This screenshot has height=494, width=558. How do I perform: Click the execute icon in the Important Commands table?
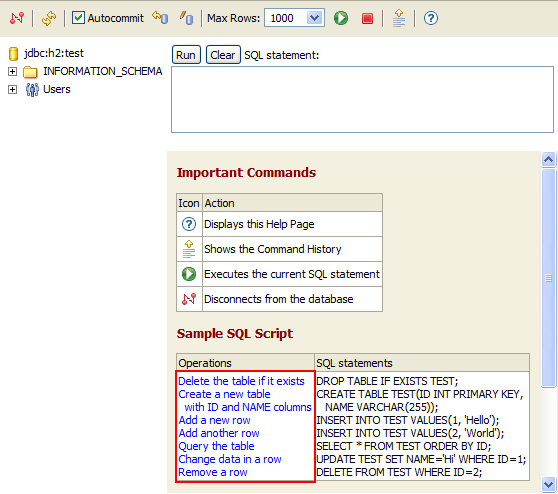(x=189, y=274)
